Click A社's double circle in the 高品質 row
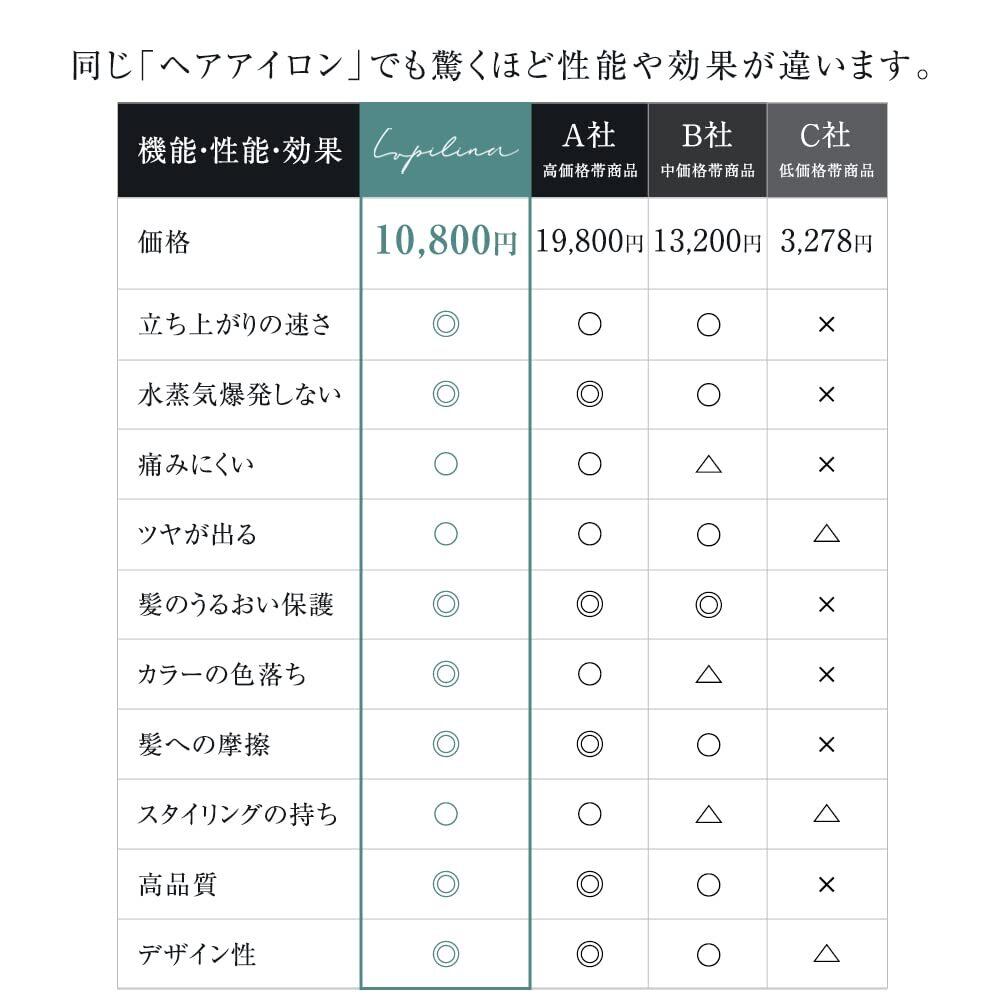Screen dimensions: 1000x1000 click(x=590, y=884)
